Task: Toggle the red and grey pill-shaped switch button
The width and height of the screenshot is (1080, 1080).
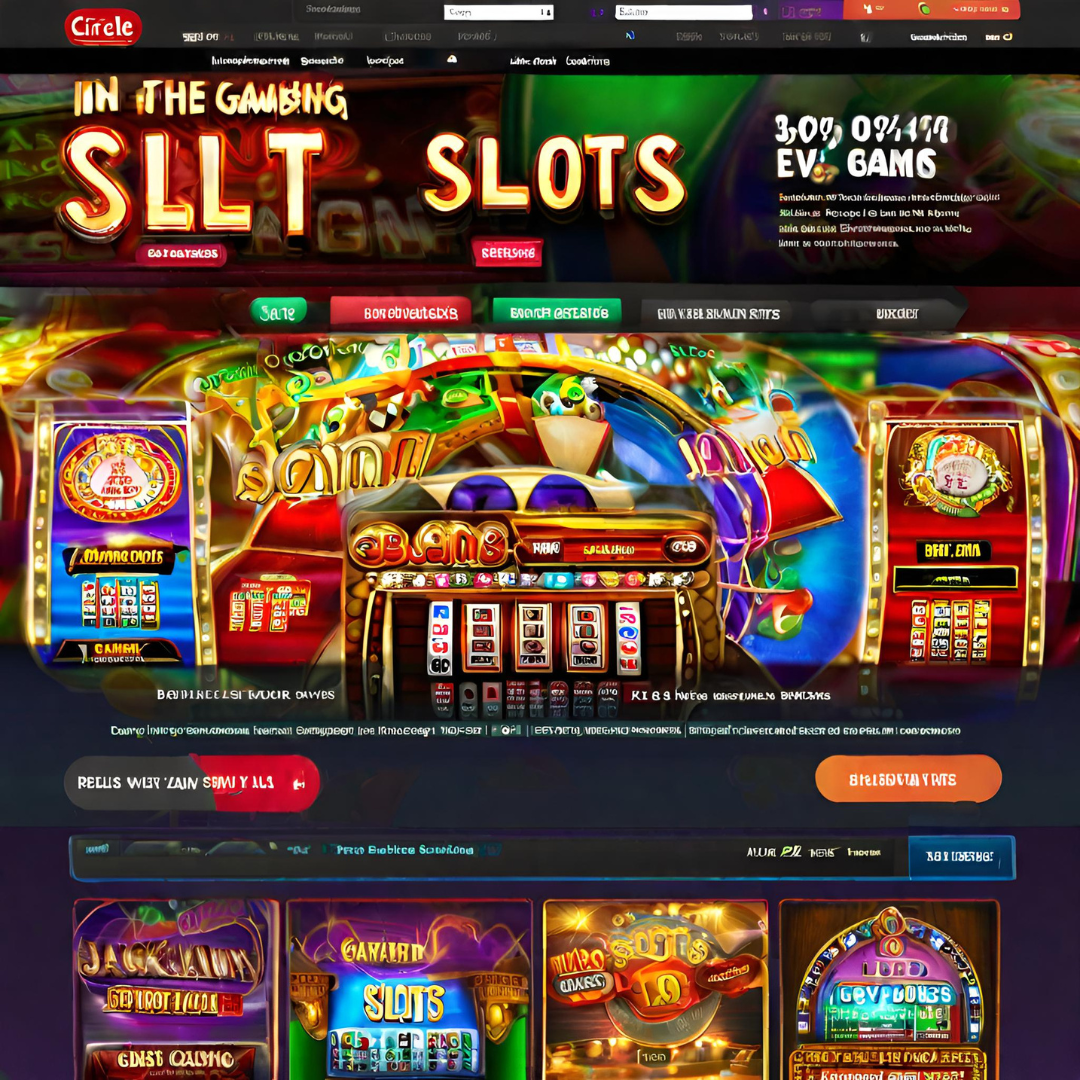Action: (192, 783)
